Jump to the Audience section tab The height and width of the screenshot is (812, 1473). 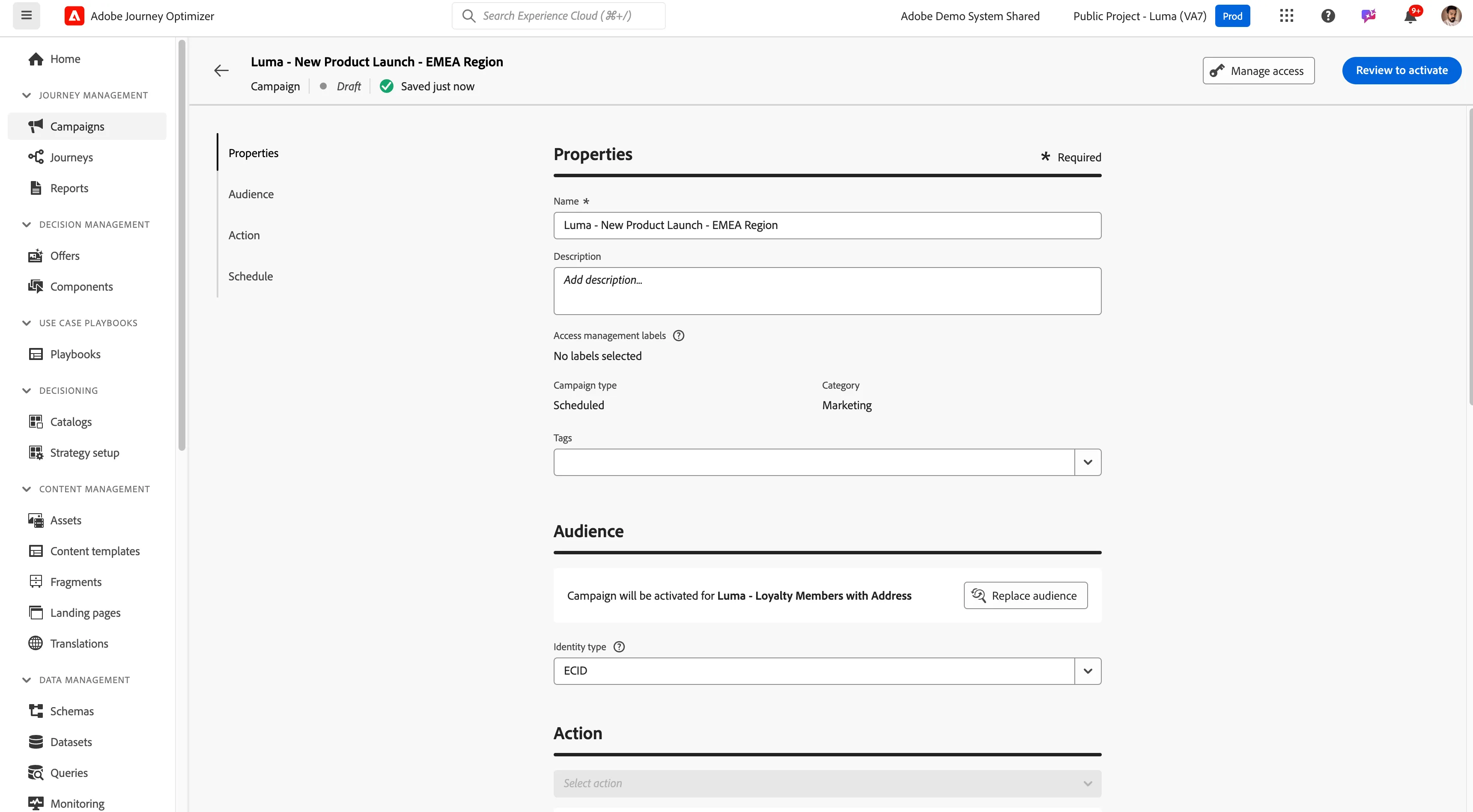pyautogui.click(x=251, y=194)
